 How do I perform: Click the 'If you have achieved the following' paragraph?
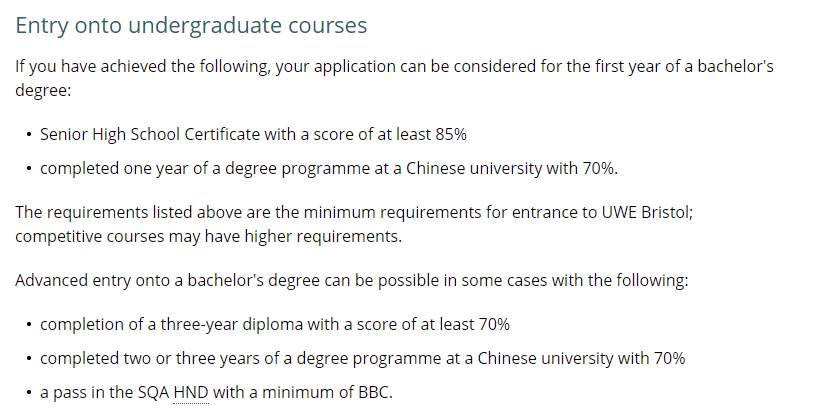[394, 78]
